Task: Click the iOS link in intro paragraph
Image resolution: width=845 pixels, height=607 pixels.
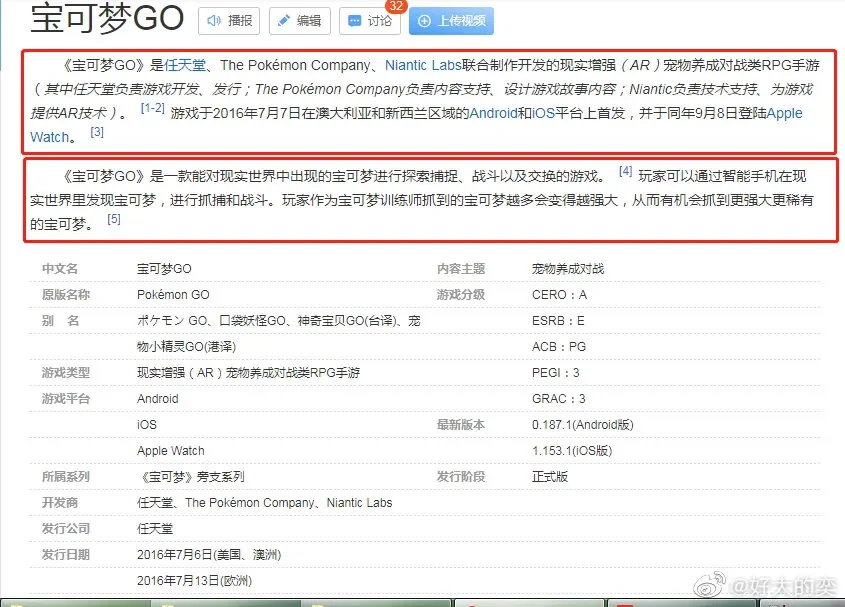Action: (x=544, y=113)
